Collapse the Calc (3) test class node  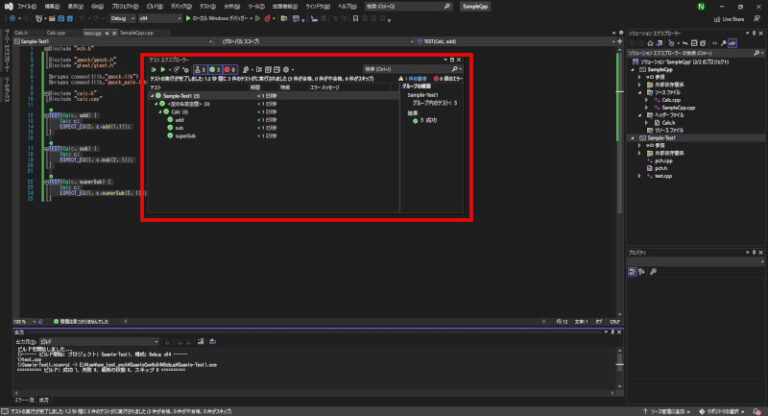(160, 112)
